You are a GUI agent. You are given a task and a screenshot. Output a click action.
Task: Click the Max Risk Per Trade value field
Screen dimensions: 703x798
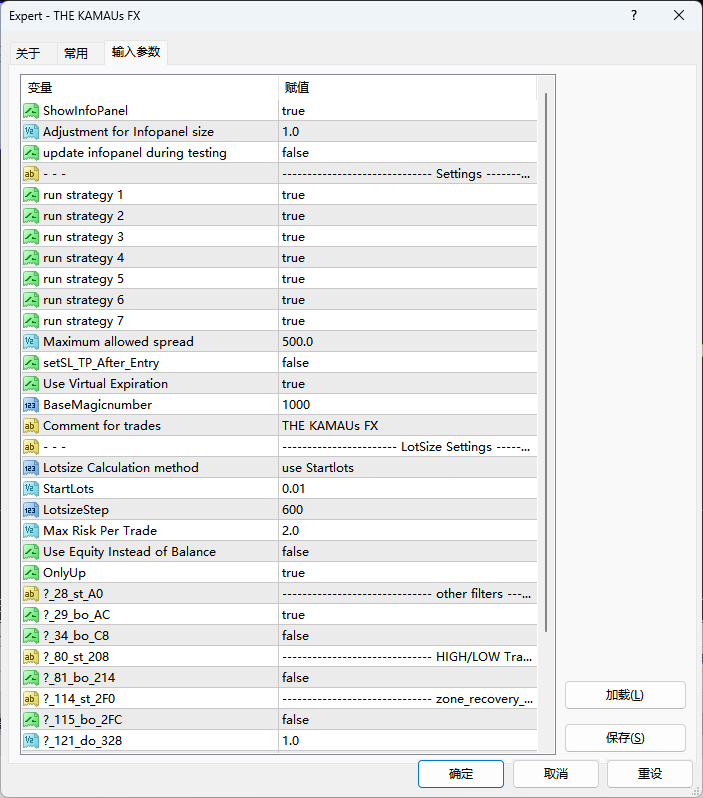pos(407,531)
